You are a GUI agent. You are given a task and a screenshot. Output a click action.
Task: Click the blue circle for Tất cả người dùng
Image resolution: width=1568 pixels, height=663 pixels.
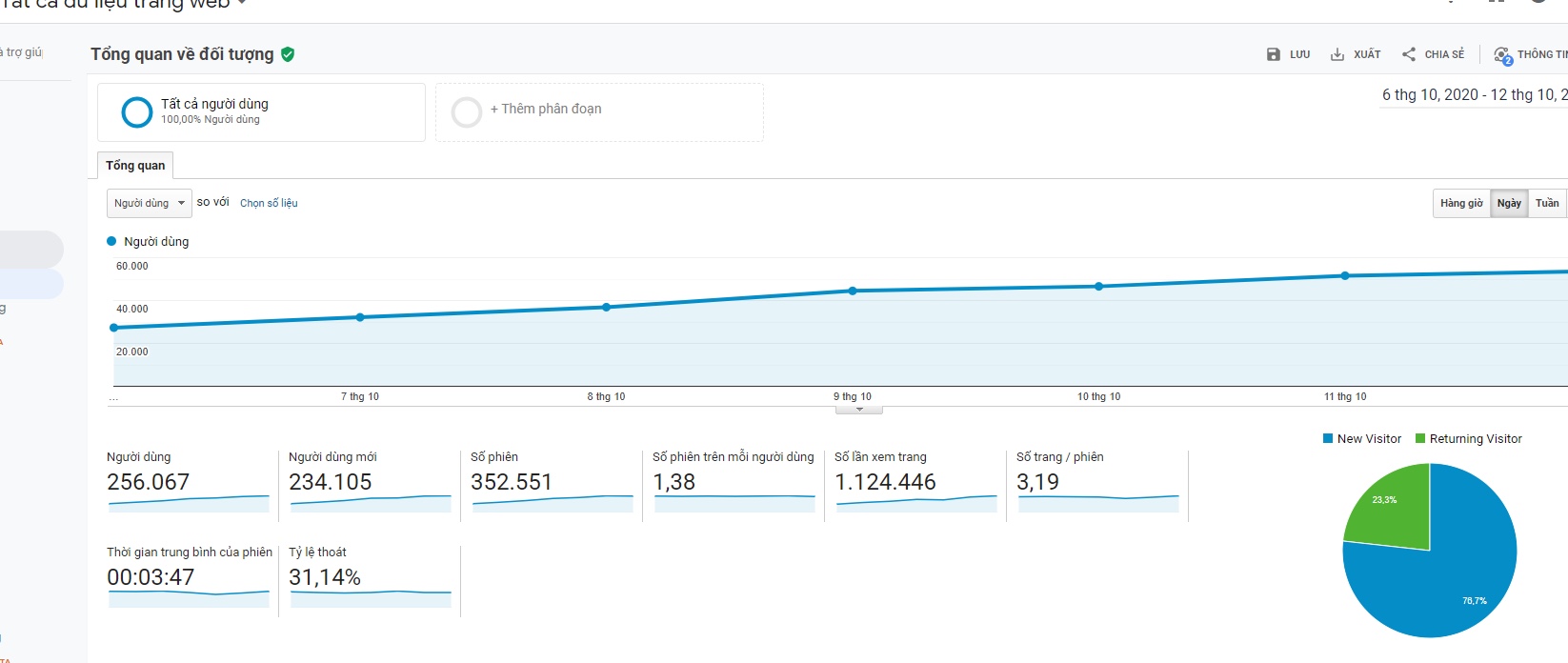(137, 112)
